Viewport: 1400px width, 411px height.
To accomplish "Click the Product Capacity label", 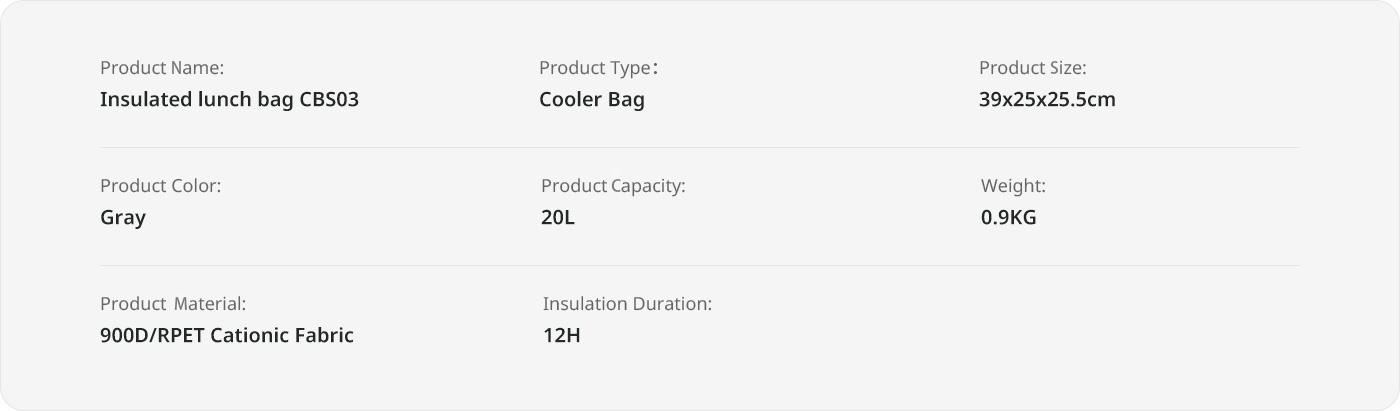I will click(613, 186).
